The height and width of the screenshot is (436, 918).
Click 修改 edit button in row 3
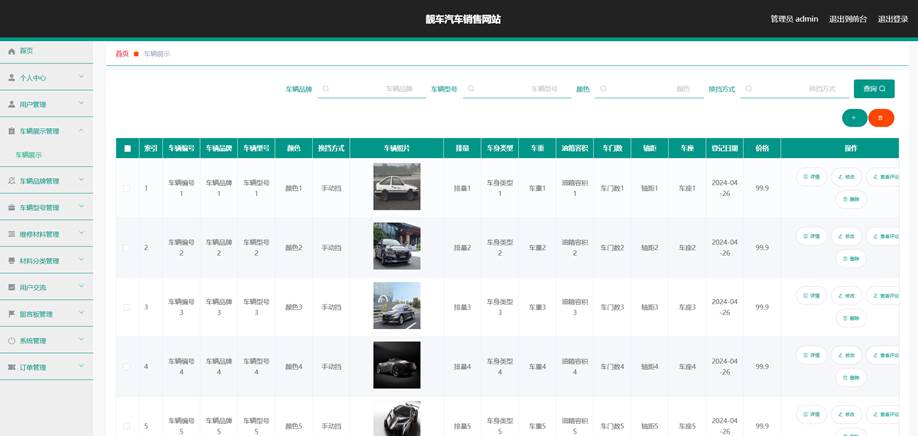pyautogui.click(x=847, y=296)
